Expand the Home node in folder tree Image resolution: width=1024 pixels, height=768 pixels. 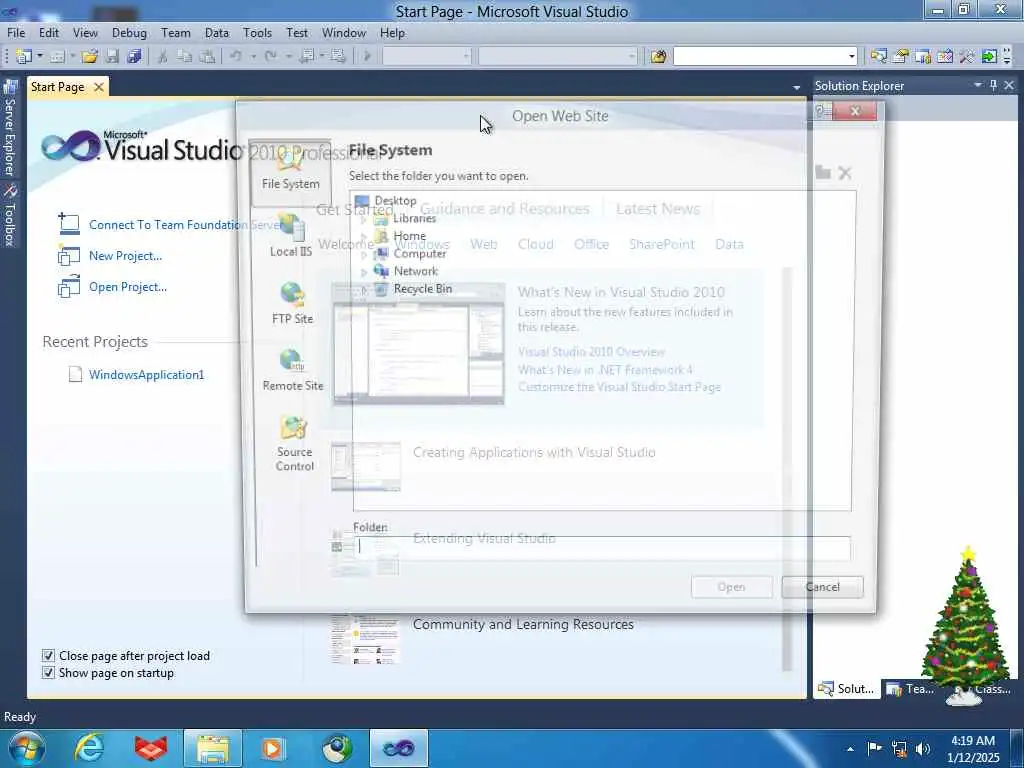pos(364,237)
